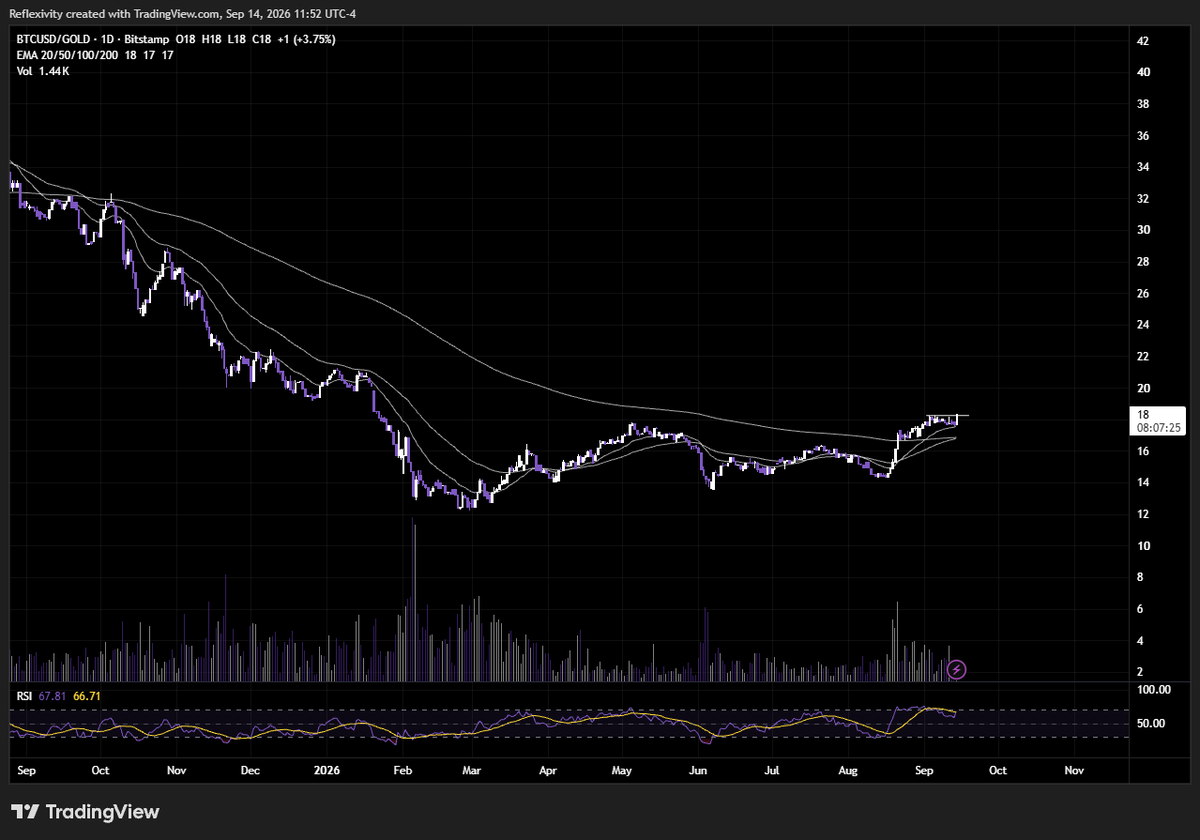Click the TradingView logo at bottom

[85, 812]
